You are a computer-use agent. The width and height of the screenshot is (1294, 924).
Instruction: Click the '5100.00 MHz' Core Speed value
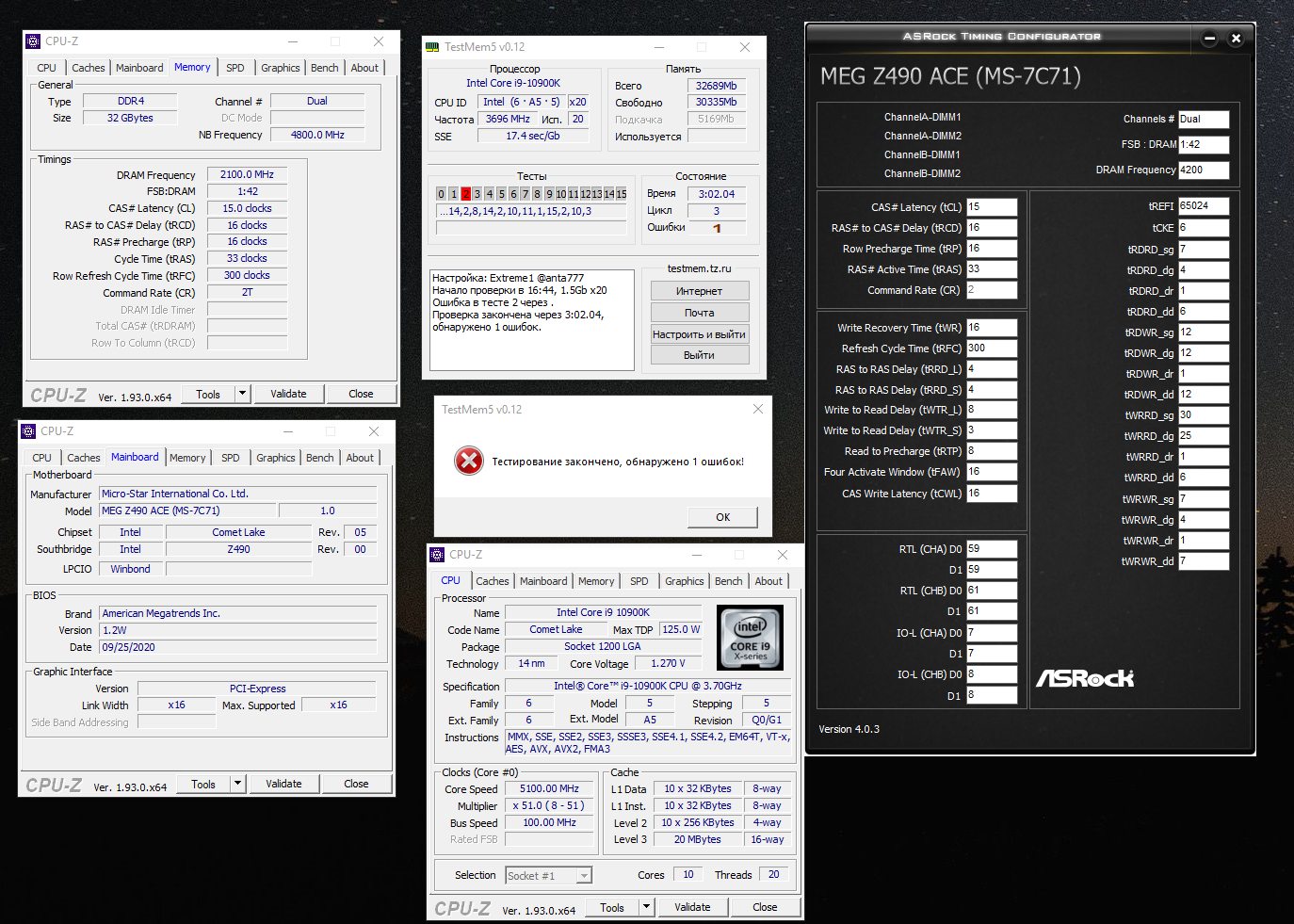pos(549,789)
